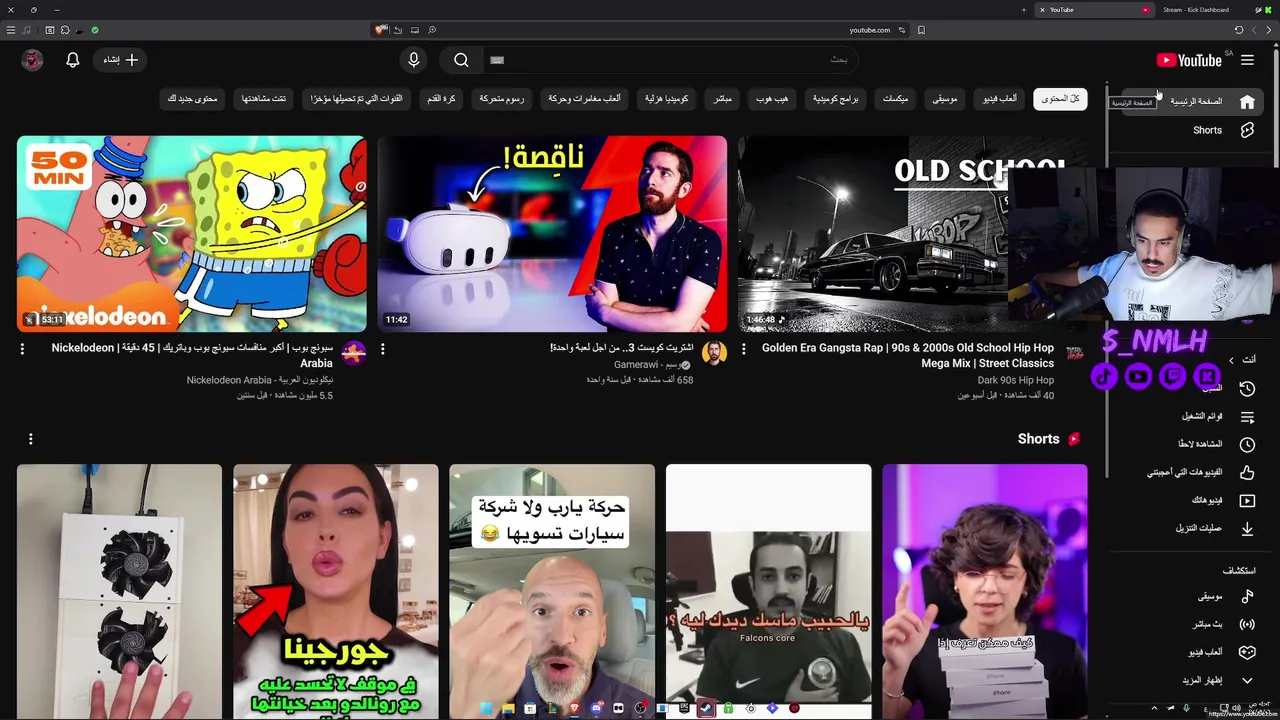1280x720 pixels.
Task: Click the on-screen keyboard icon in search box
Action: 497,60
